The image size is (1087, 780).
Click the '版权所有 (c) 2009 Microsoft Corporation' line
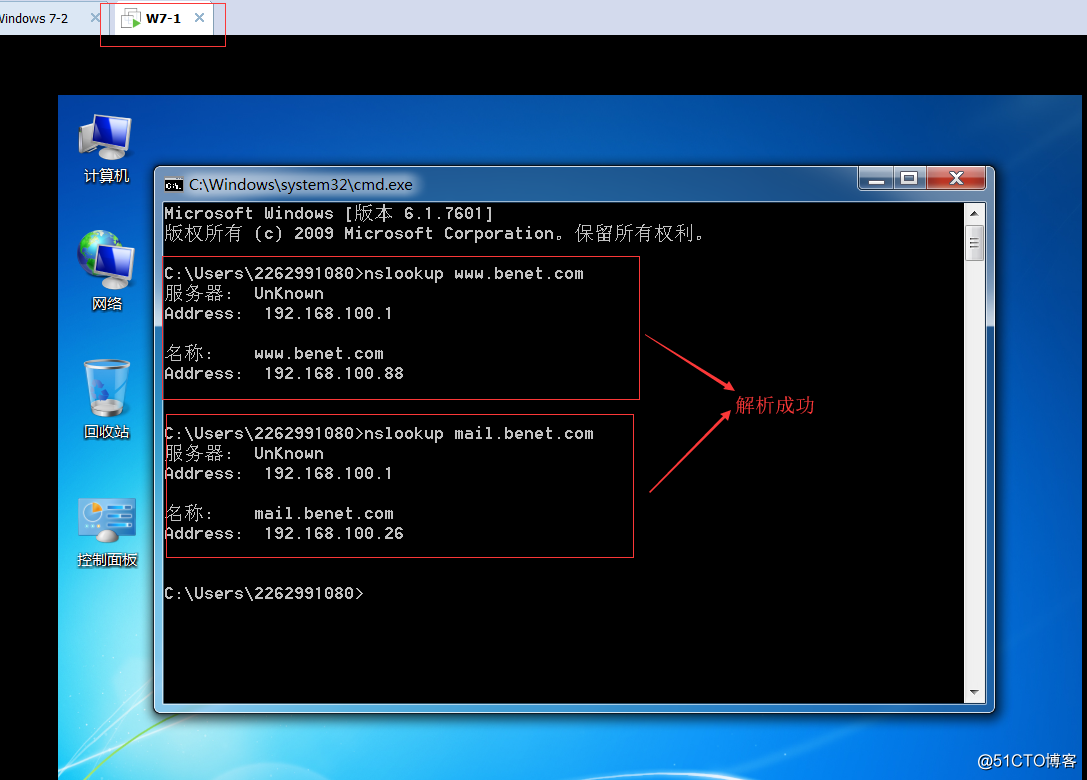point(434,234)
